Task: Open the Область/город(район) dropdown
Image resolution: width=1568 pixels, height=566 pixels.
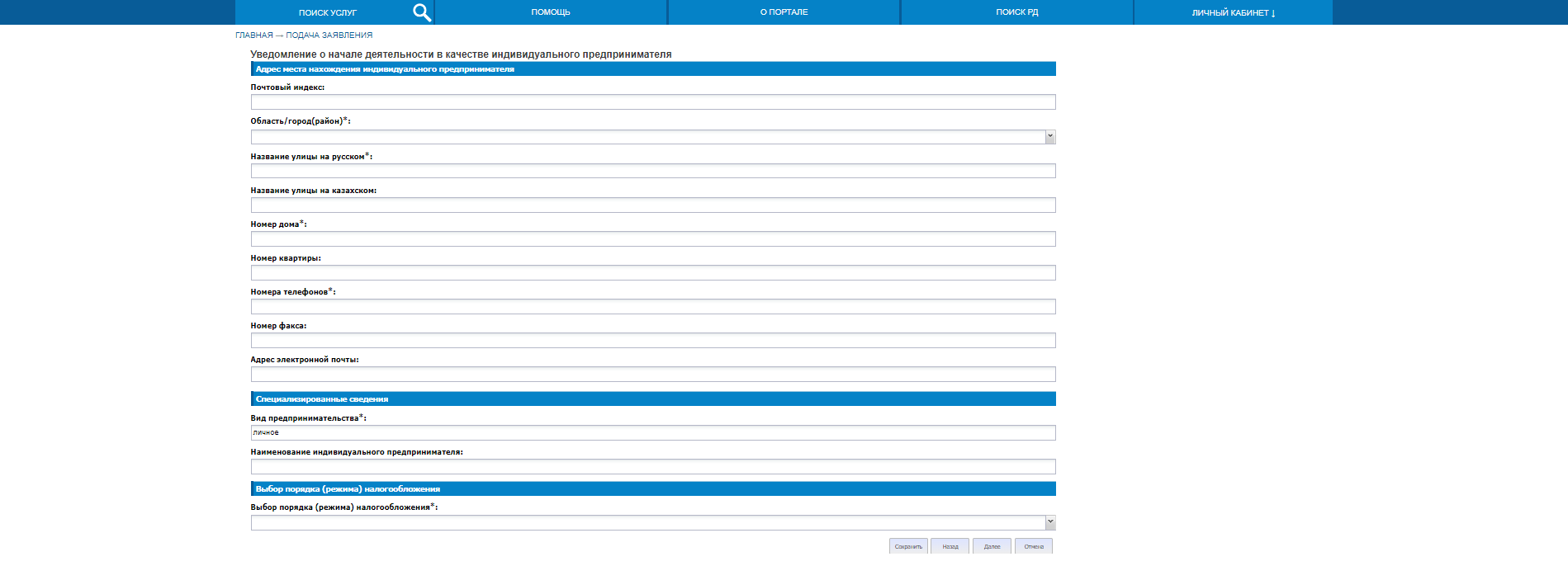Action: point(653,137)
